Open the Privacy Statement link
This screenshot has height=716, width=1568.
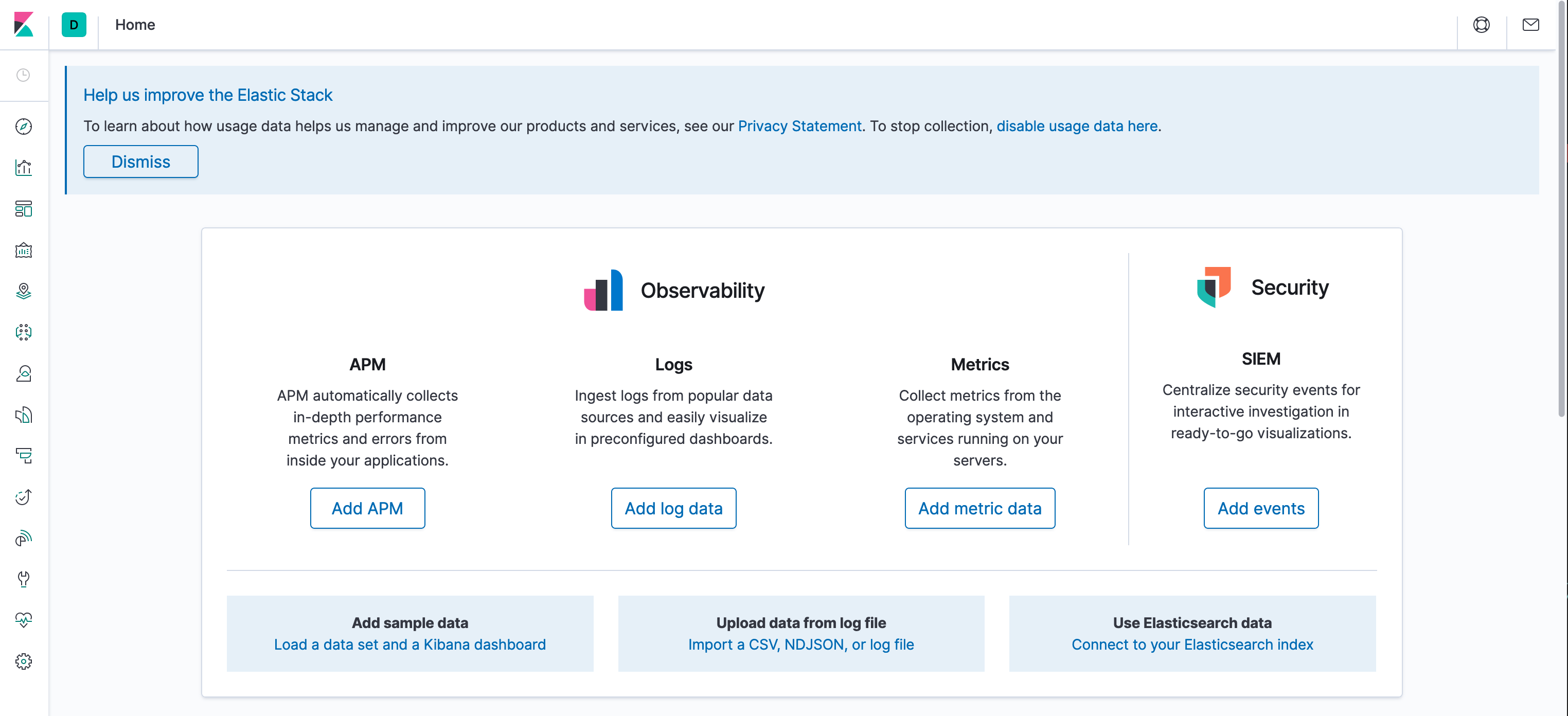click(800, 126)
